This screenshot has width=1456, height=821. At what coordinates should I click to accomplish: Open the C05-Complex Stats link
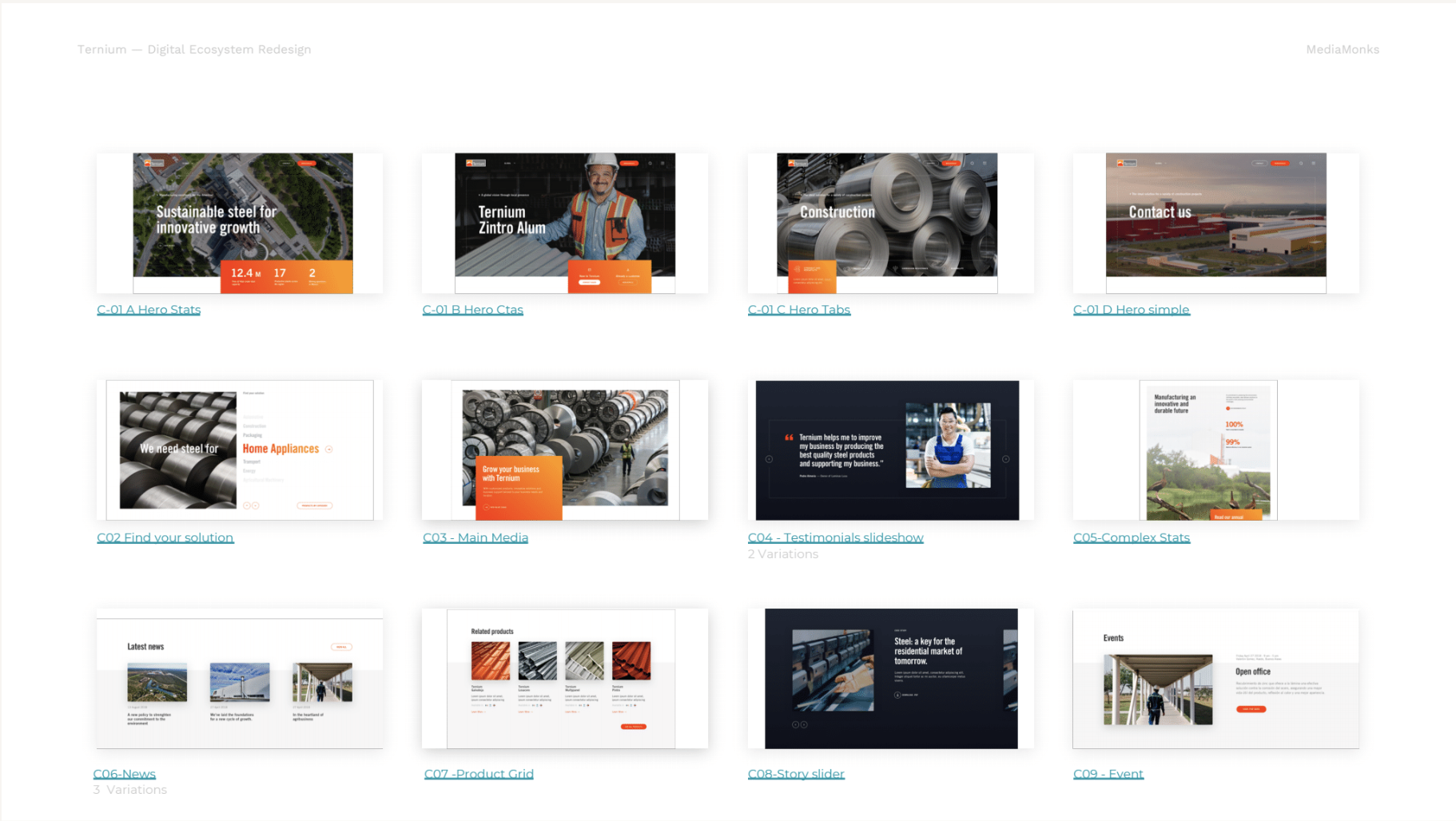pyautogui.click(x=1132, y=537)
